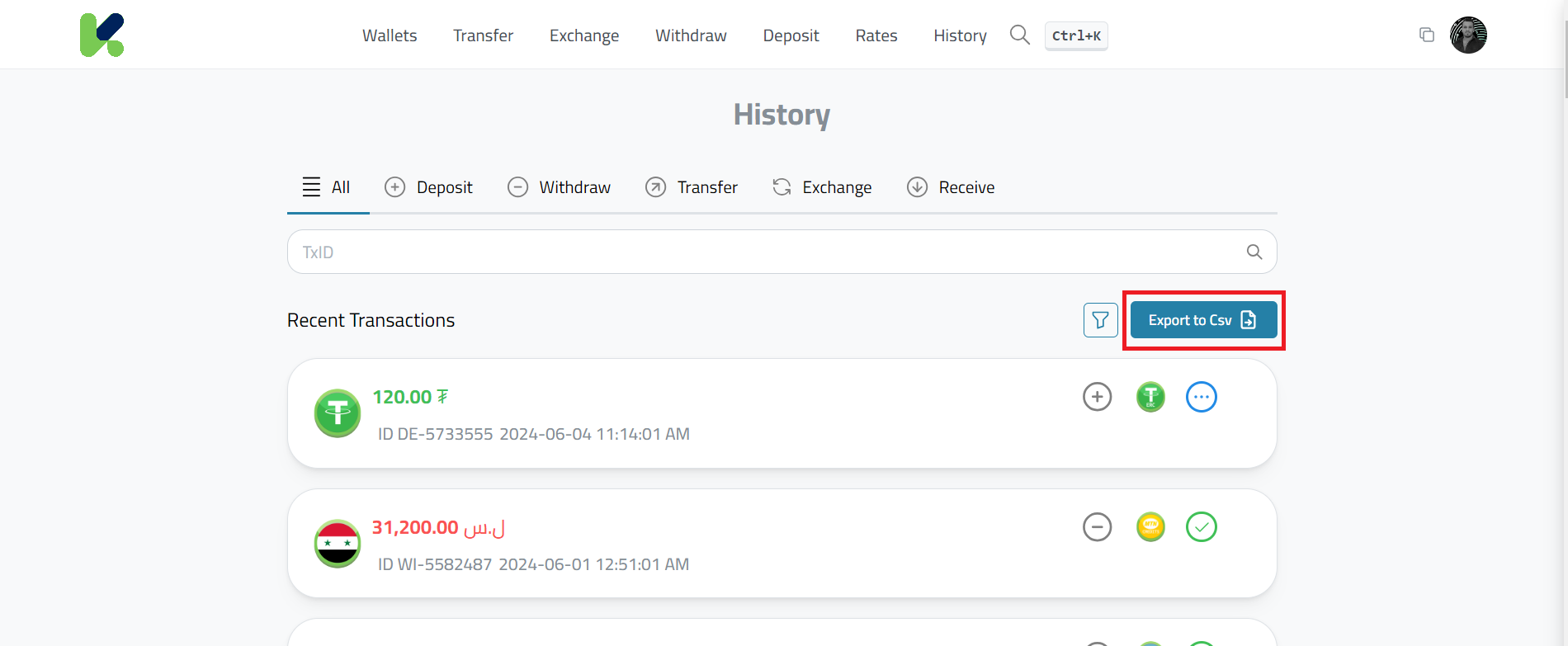The height and width of the screenshot is (646, 1568).
Task: Switch to the Withdraw history tab
Action: click(559, 187)
